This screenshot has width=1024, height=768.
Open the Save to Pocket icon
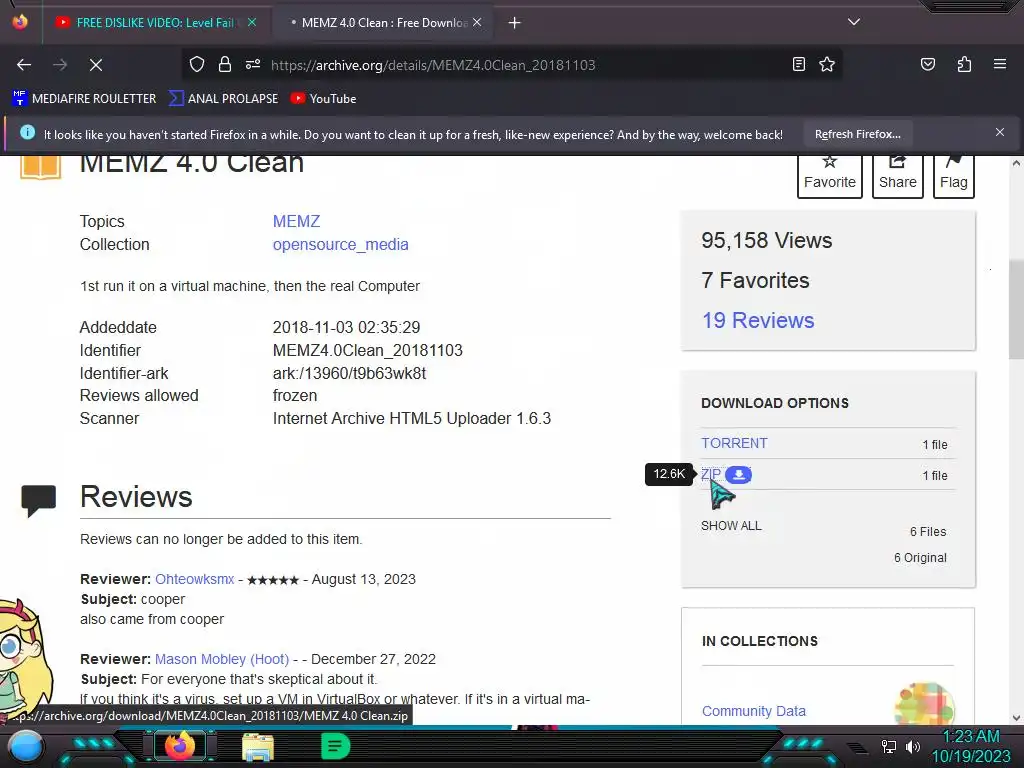pyautogui.click(x=927, y=65)
